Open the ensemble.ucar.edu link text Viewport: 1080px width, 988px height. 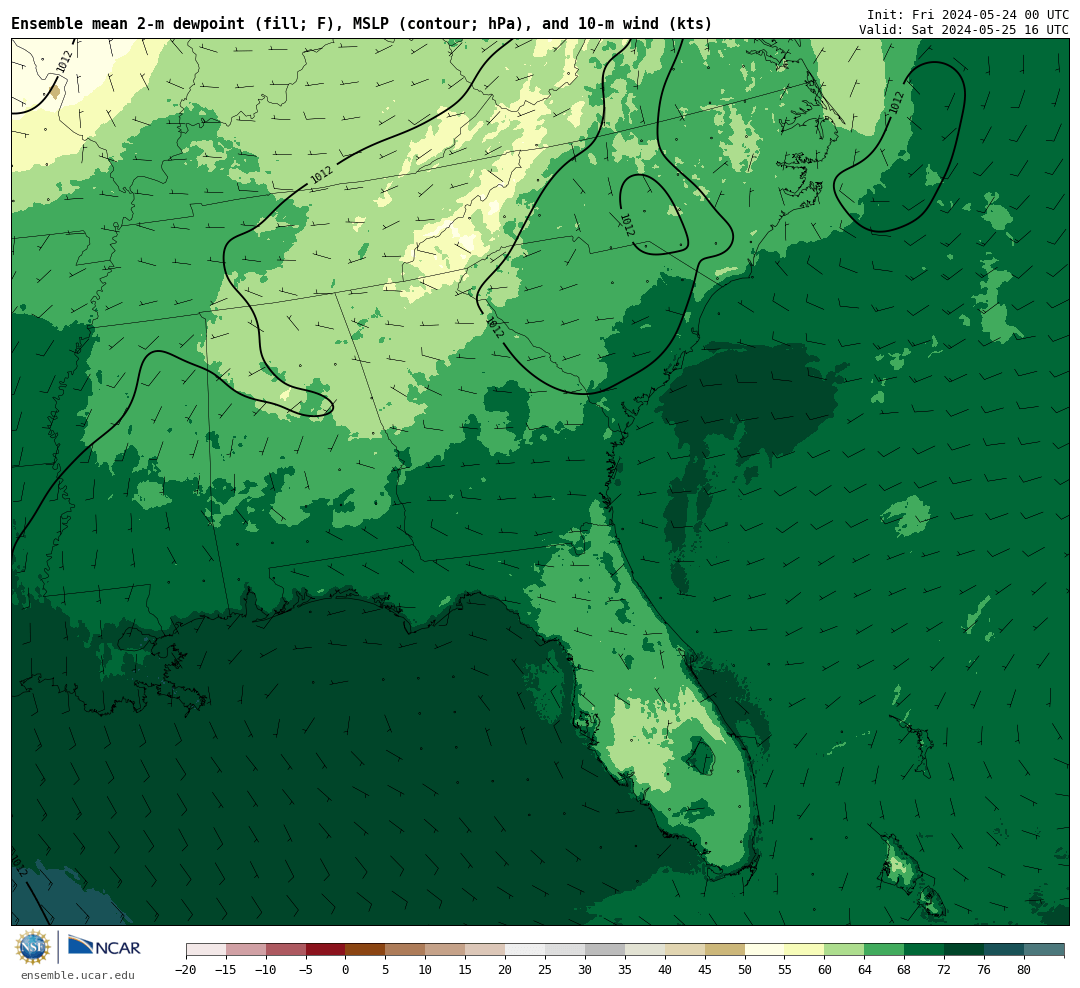pos(77,975)
